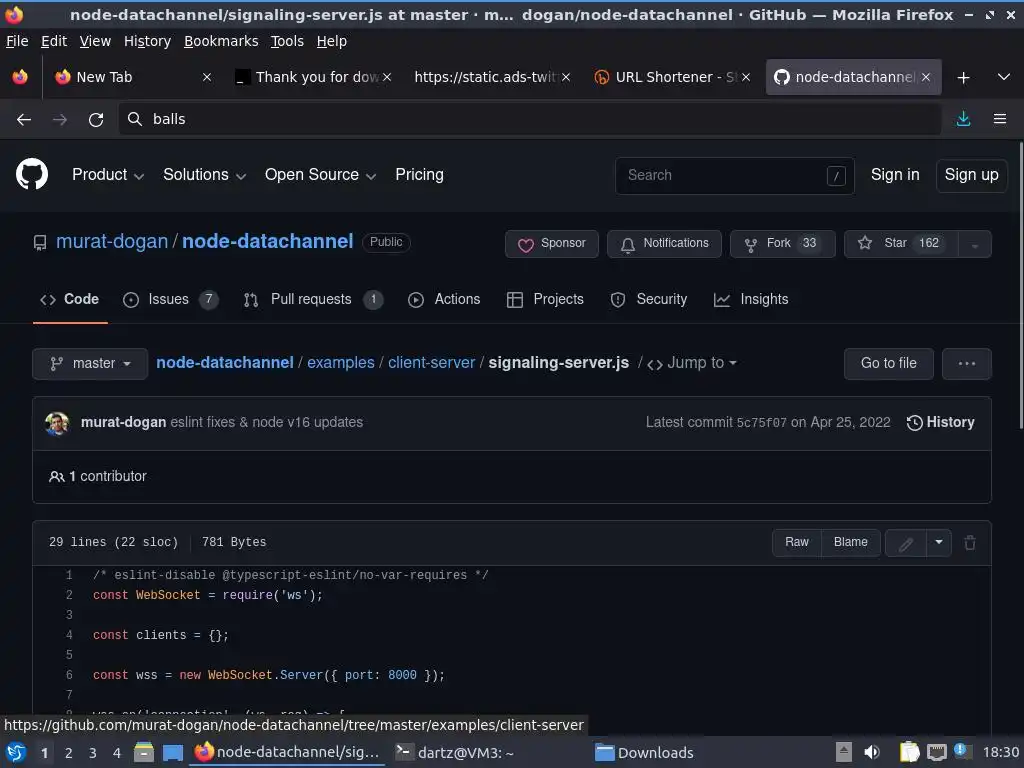This screenshot has height=768, width=1024.
Task: Open the Insights tab
Action: tap(751, 300)
